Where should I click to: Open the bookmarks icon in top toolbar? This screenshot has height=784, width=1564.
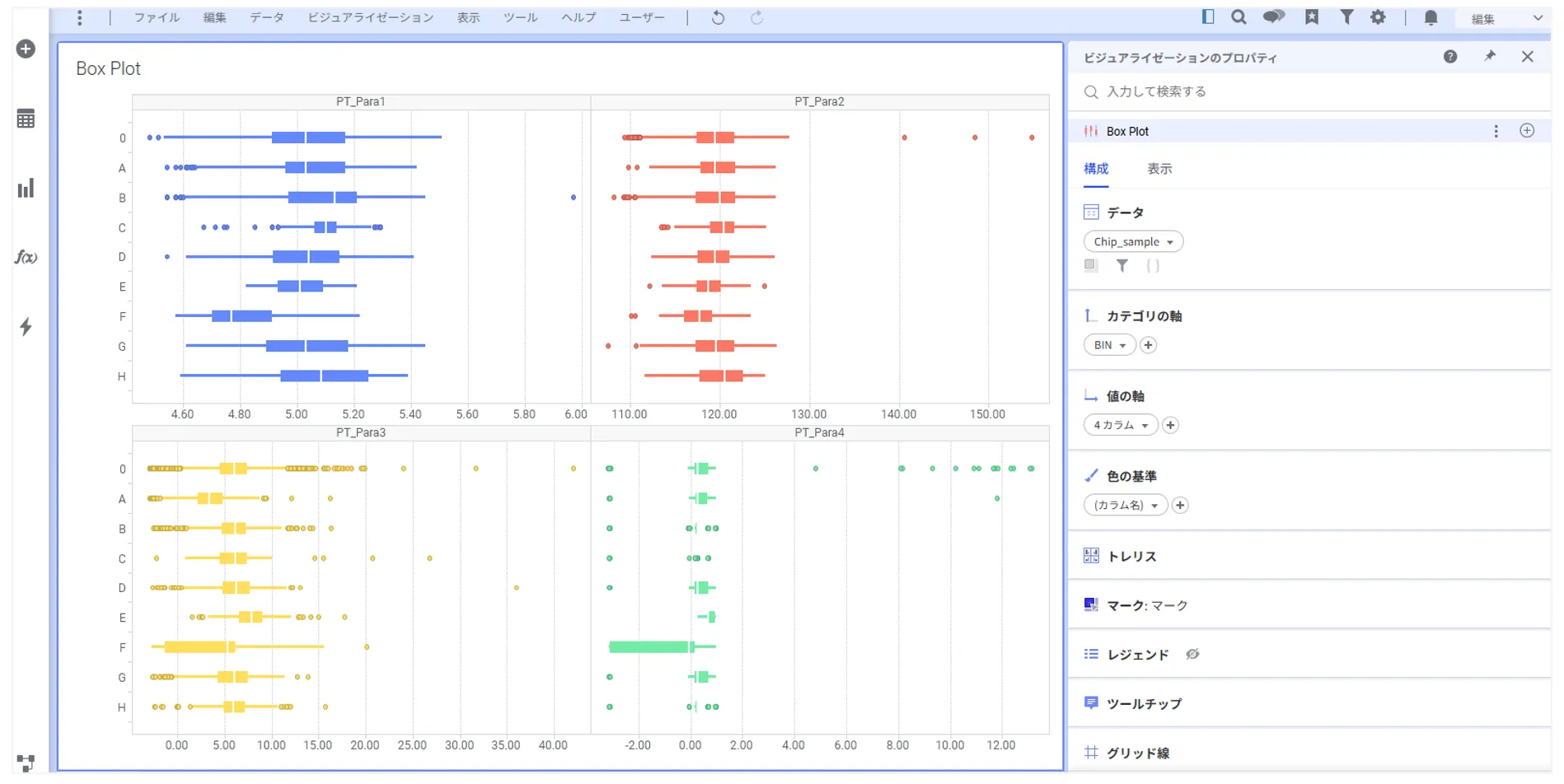pos(1312,17)
